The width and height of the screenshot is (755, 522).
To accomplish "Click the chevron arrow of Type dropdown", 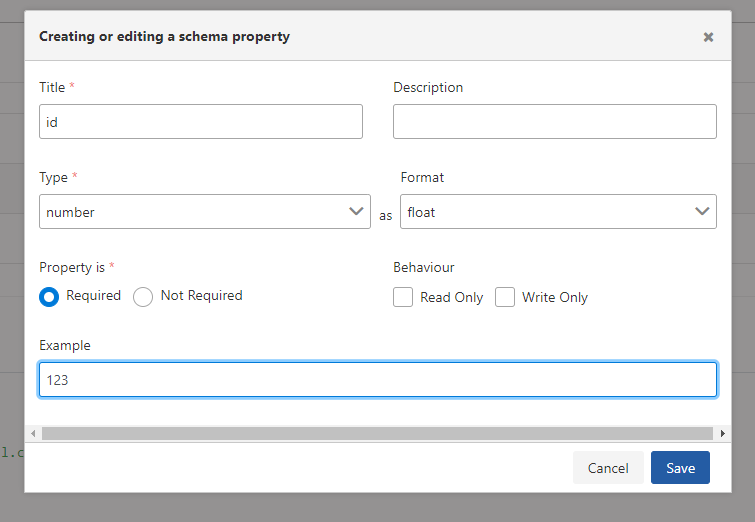I will tap(355, 212).
